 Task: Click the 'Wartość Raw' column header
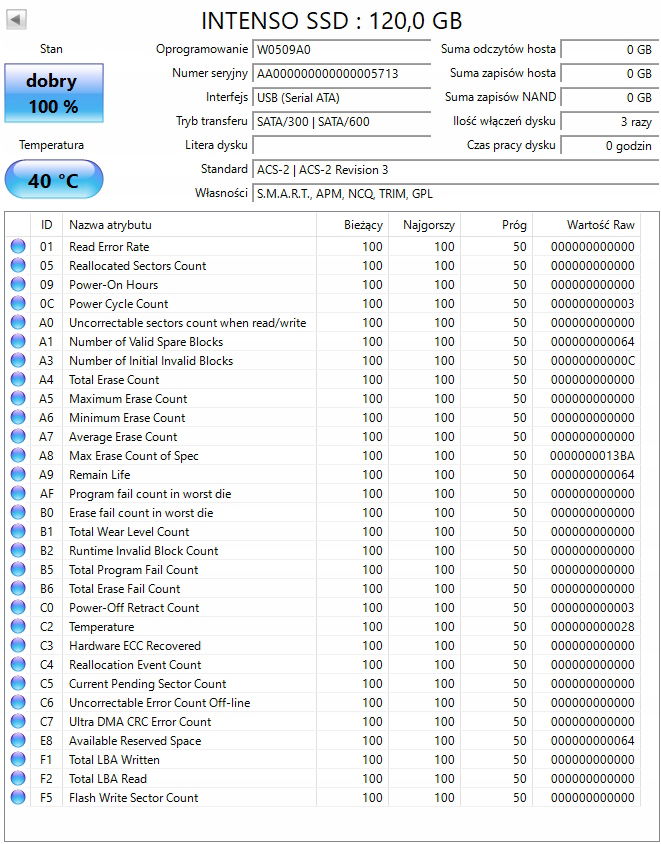click(600, 225)
